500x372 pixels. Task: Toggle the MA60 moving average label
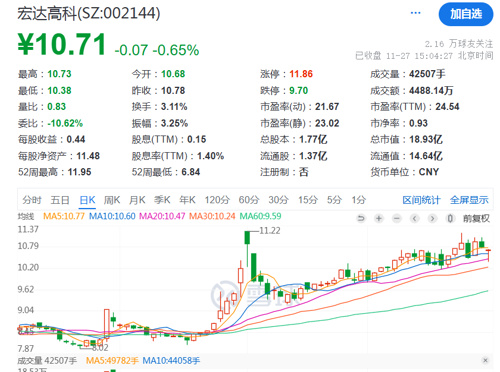pos(260,216)
